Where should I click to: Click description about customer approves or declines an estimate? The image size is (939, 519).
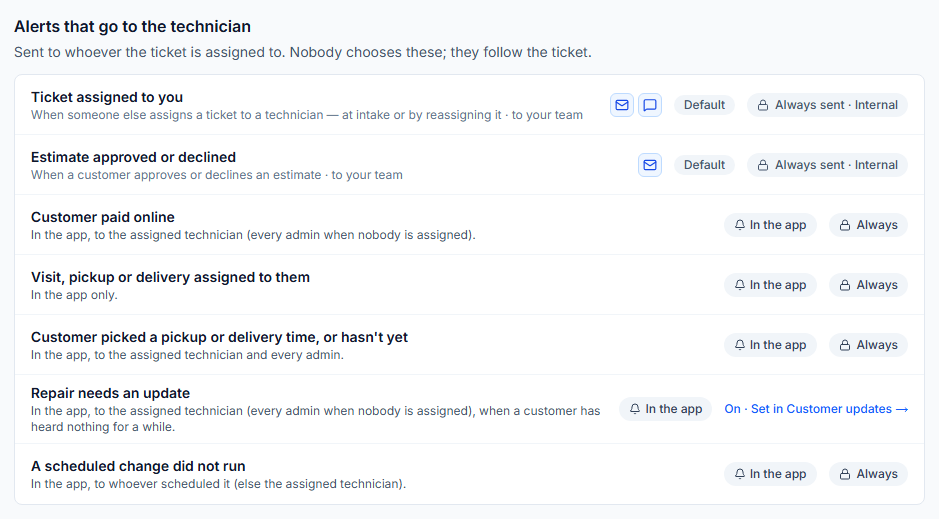(x=217, y=175)
